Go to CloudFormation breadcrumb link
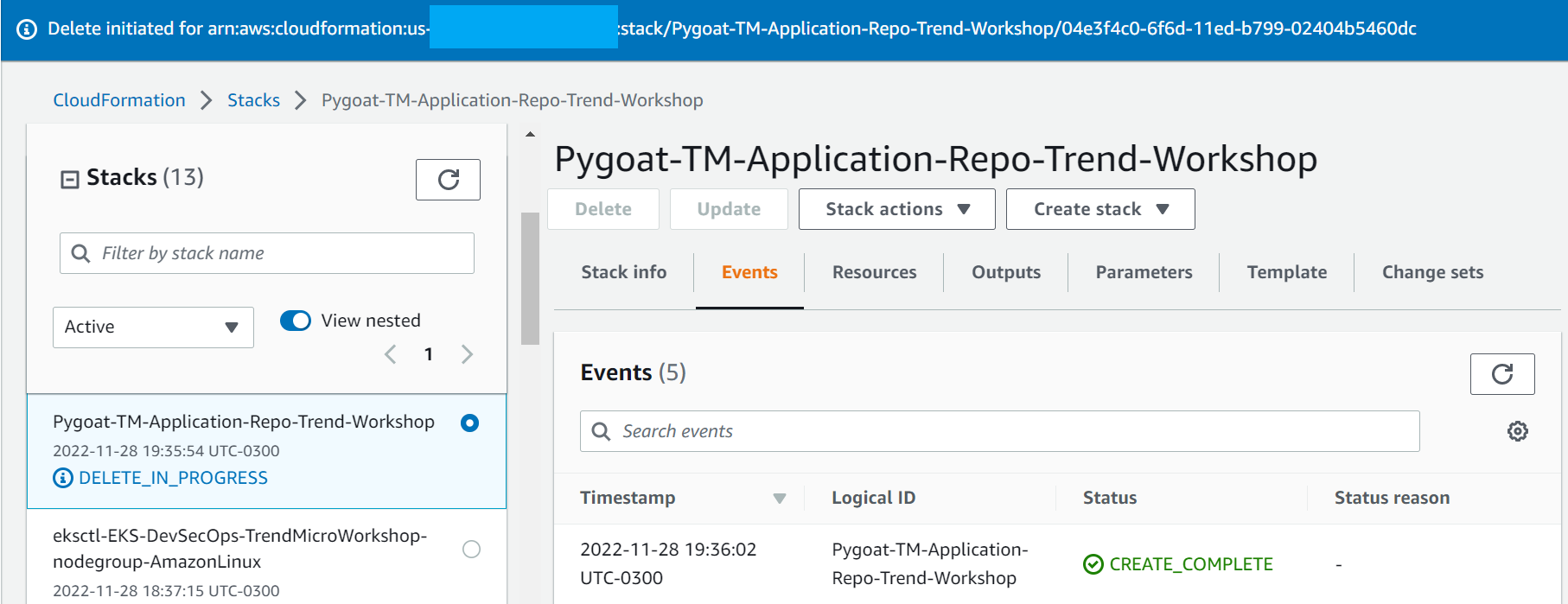1568x604 pixels. tap(119, 100)
